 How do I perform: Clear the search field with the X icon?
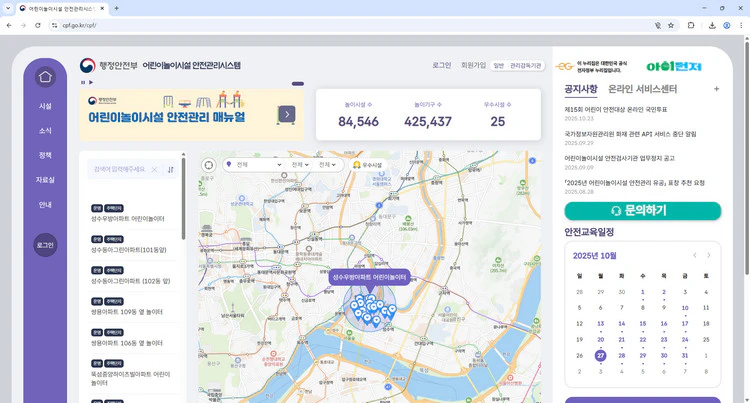tap(154, 169)
